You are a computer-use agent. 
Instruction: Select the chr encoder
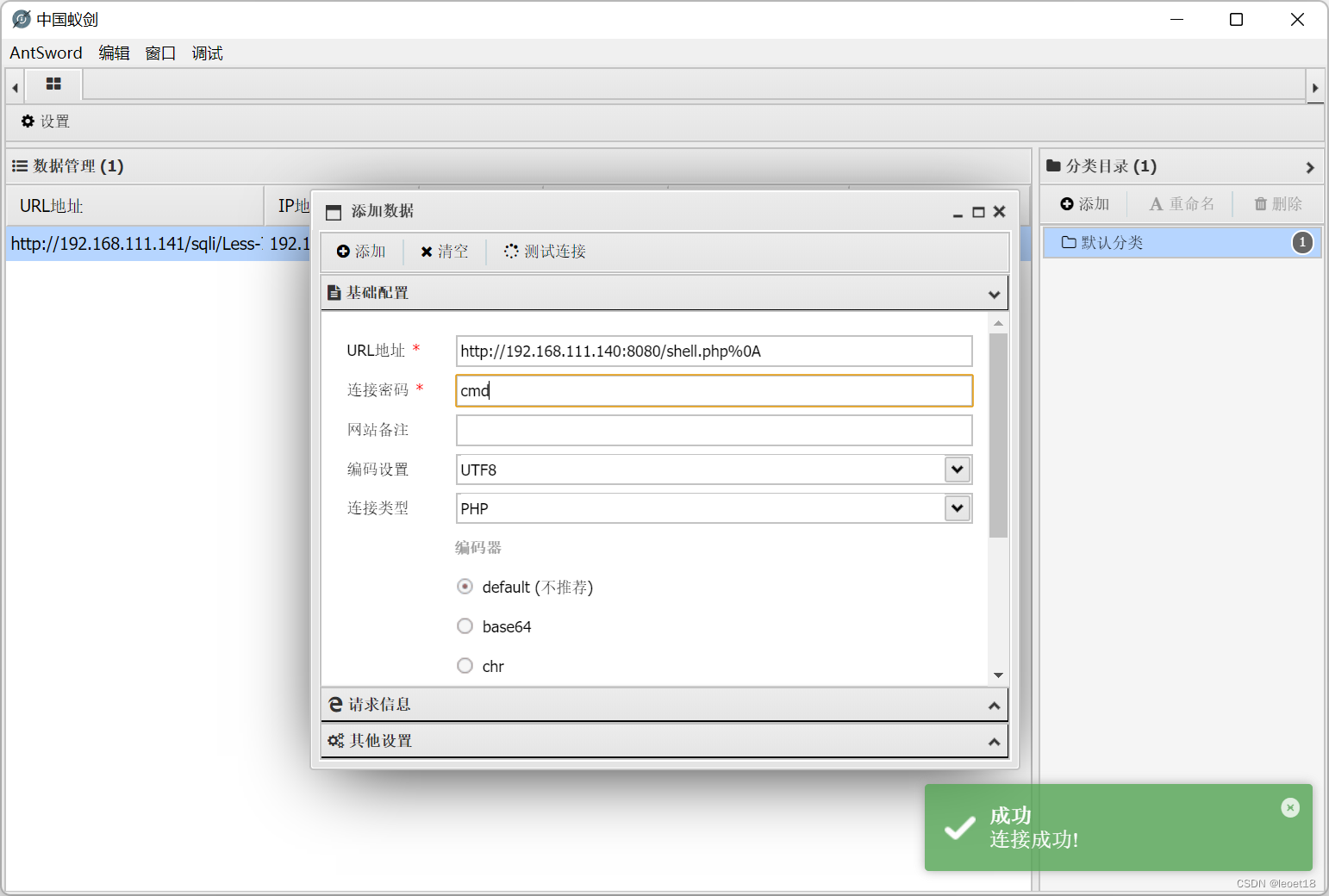tap(465, 665)
